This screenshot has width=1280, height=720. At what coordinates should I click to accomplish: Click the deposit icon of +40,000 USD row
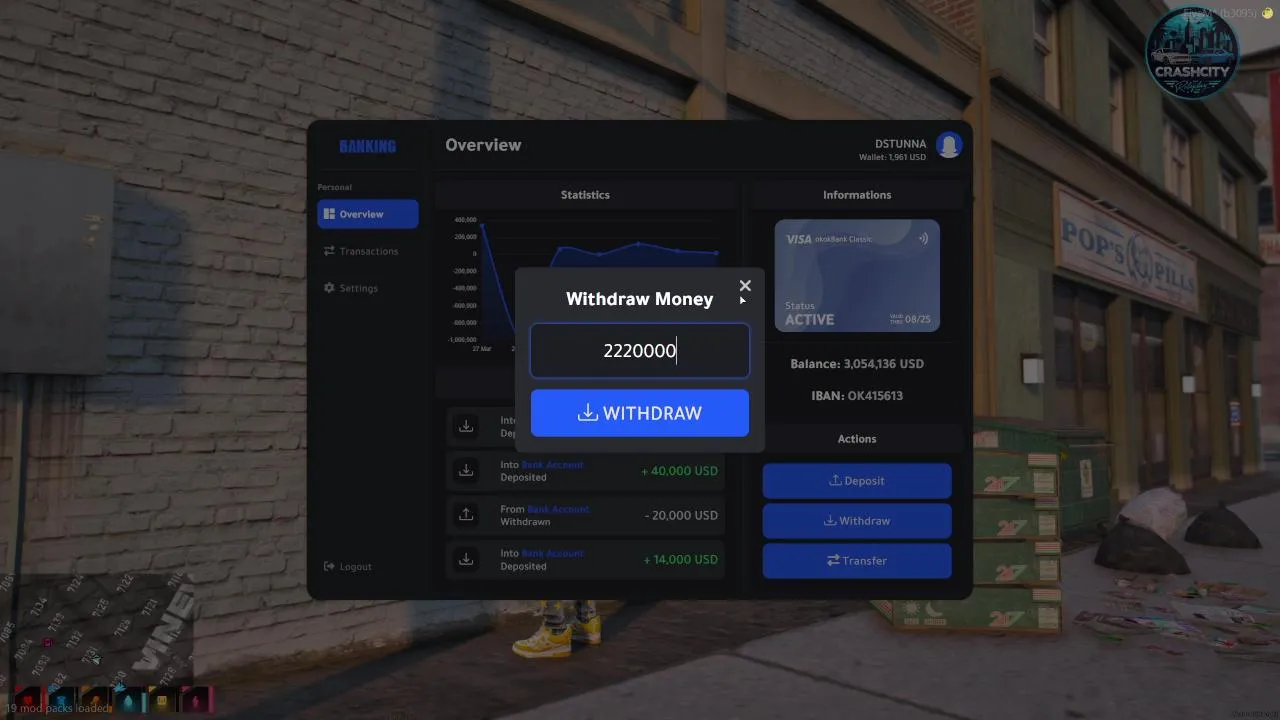(x=466, y=470)
